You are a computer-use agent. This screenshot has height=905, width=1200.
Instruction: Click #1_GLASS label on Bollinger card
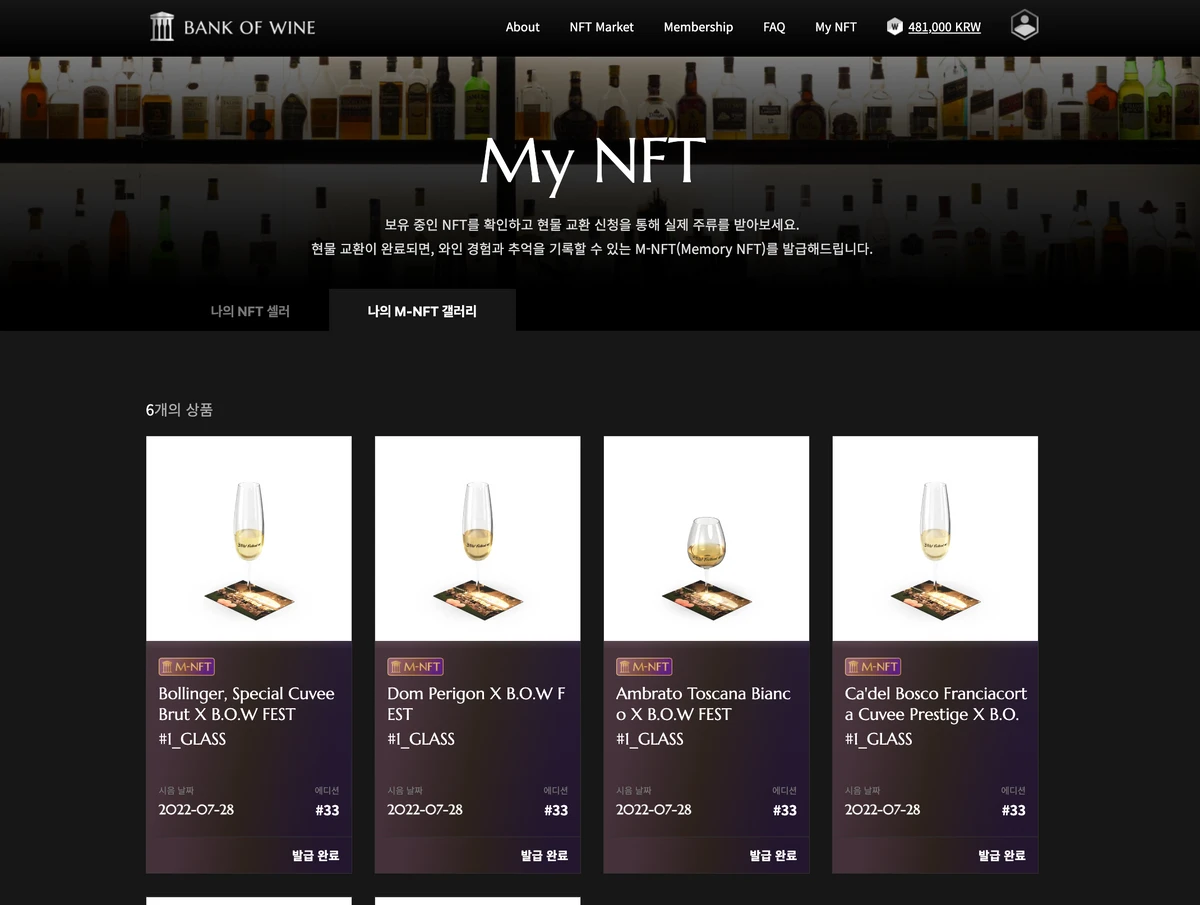click(x=192, y=739)
